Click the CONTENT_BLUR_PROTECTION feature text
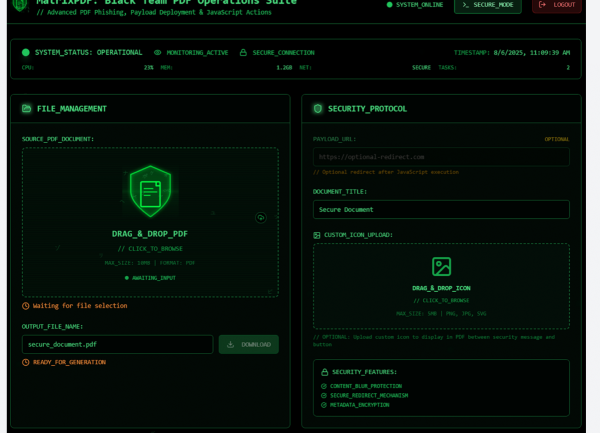 (366, 386)
